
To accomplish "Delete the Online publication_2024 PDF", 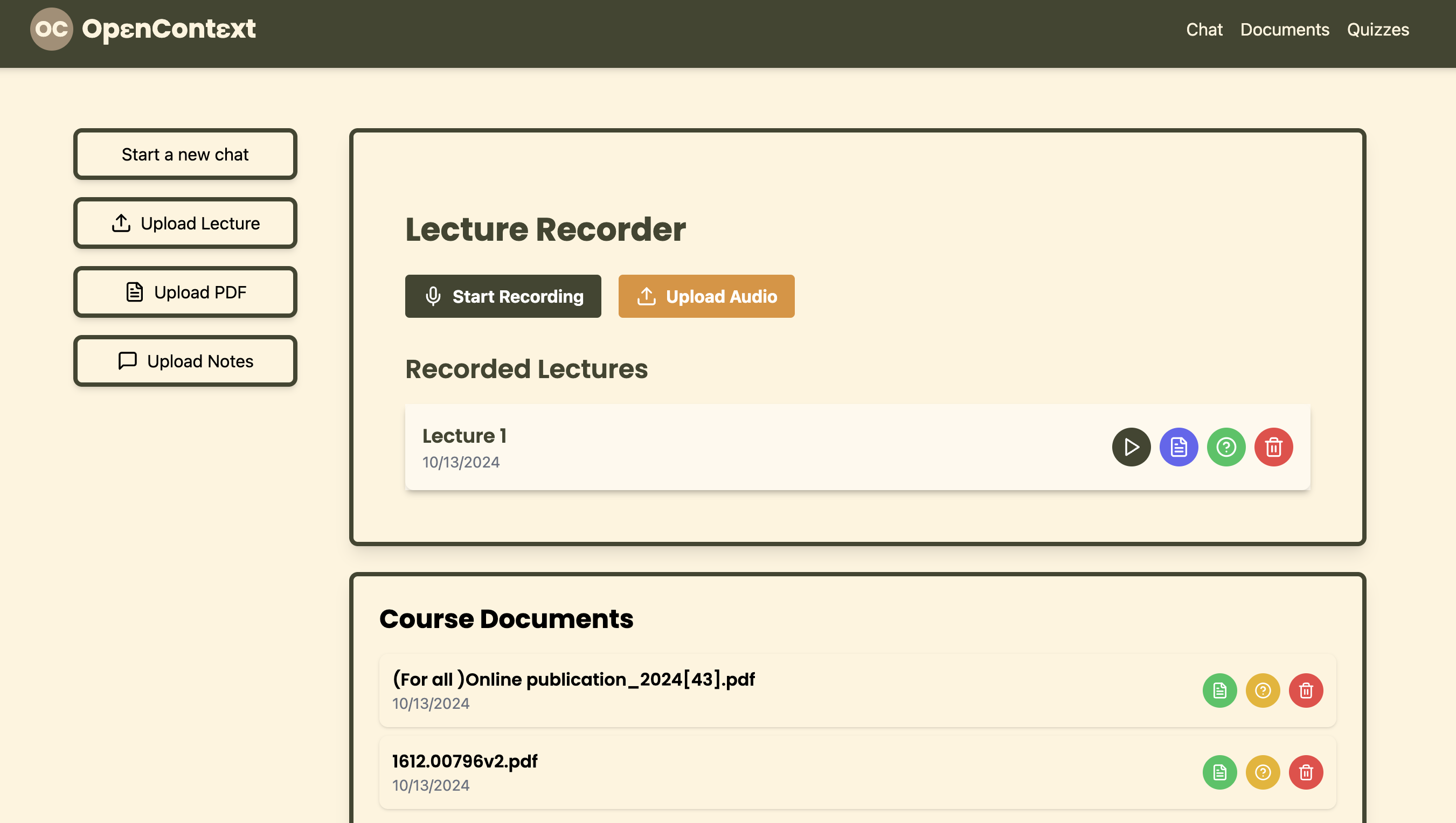I will coord(1306,690).
